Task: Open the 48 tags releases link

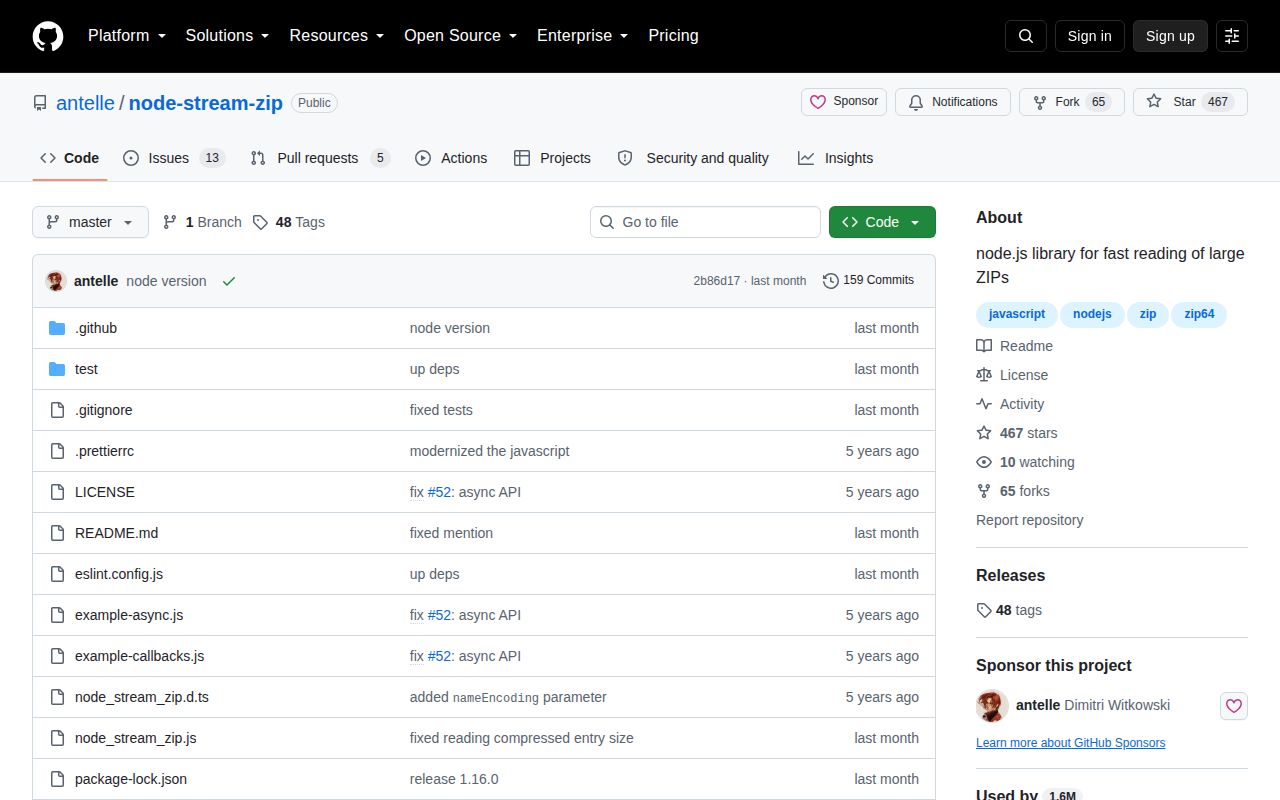Action: click(x=1009, y=610)
